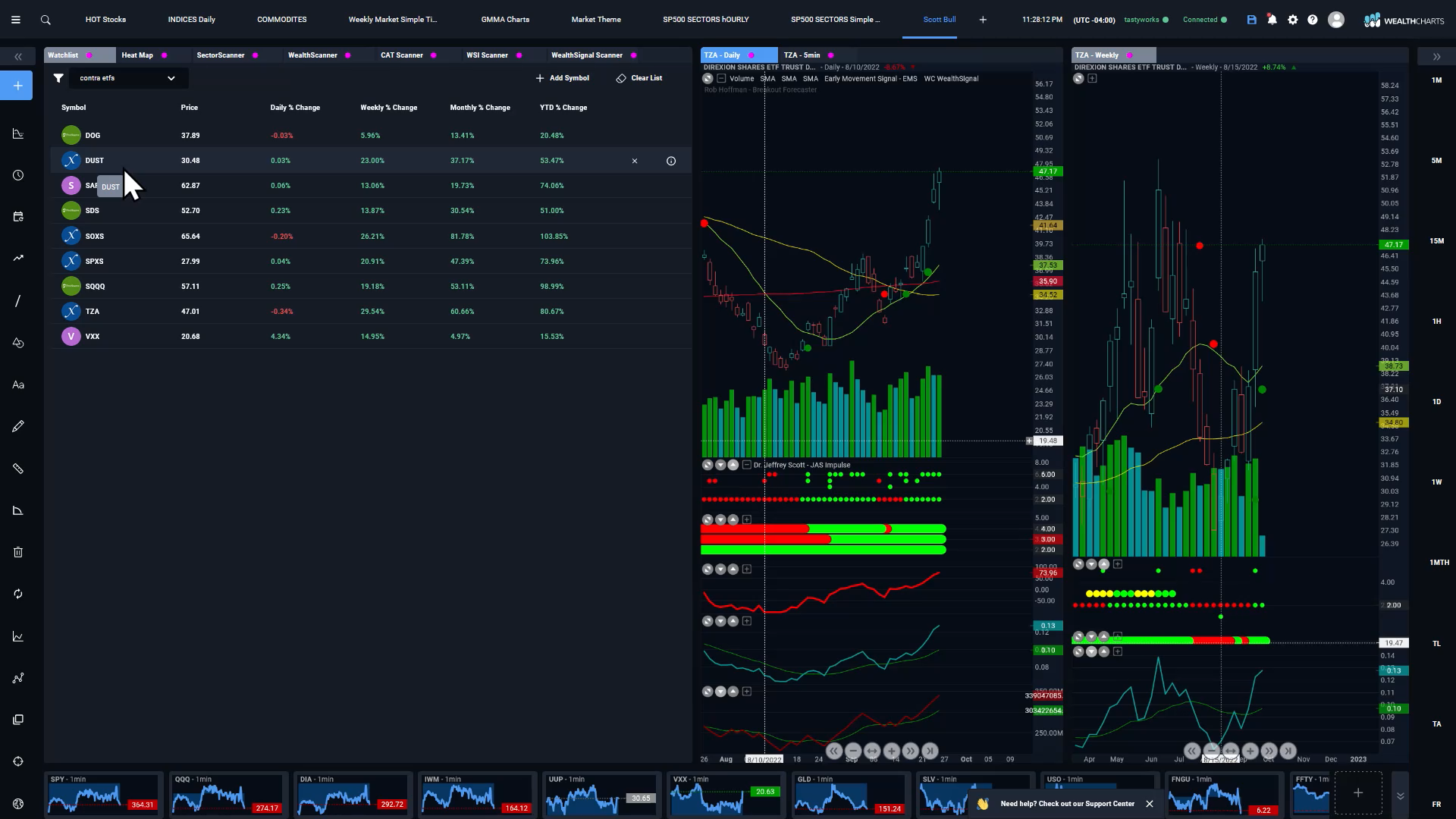Select the ruler measurement tool
The image size is (1456, 819).
pos(18,469)
